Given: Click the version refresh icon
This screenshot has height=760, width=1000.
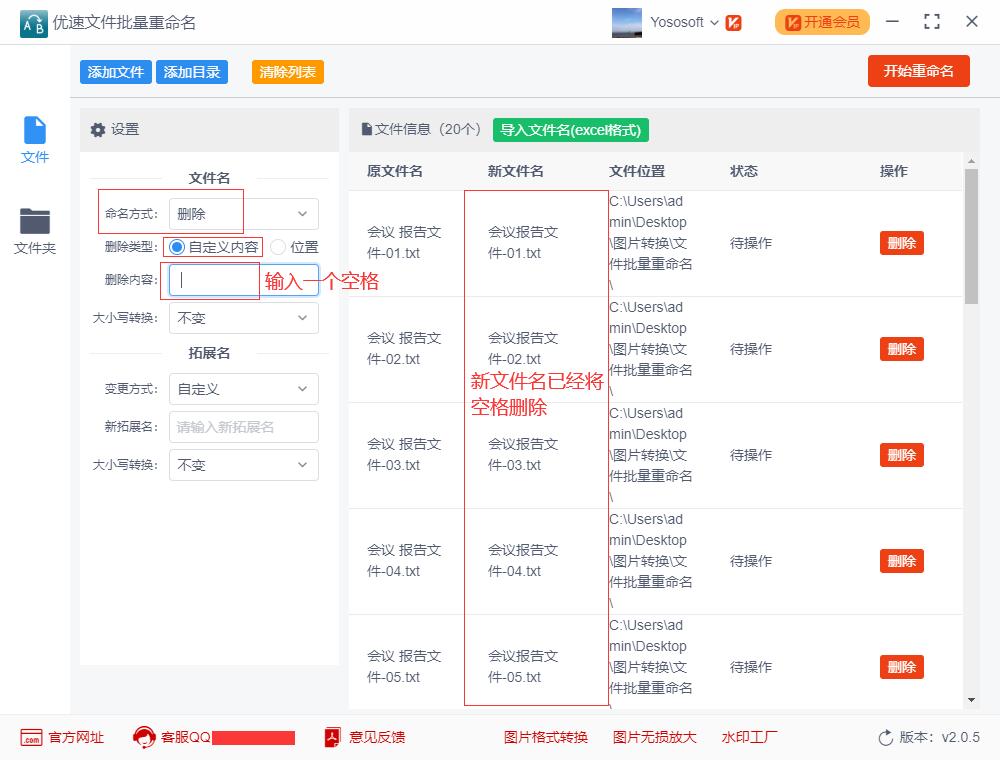Looking at the screenshot, I should coord(885,738).
